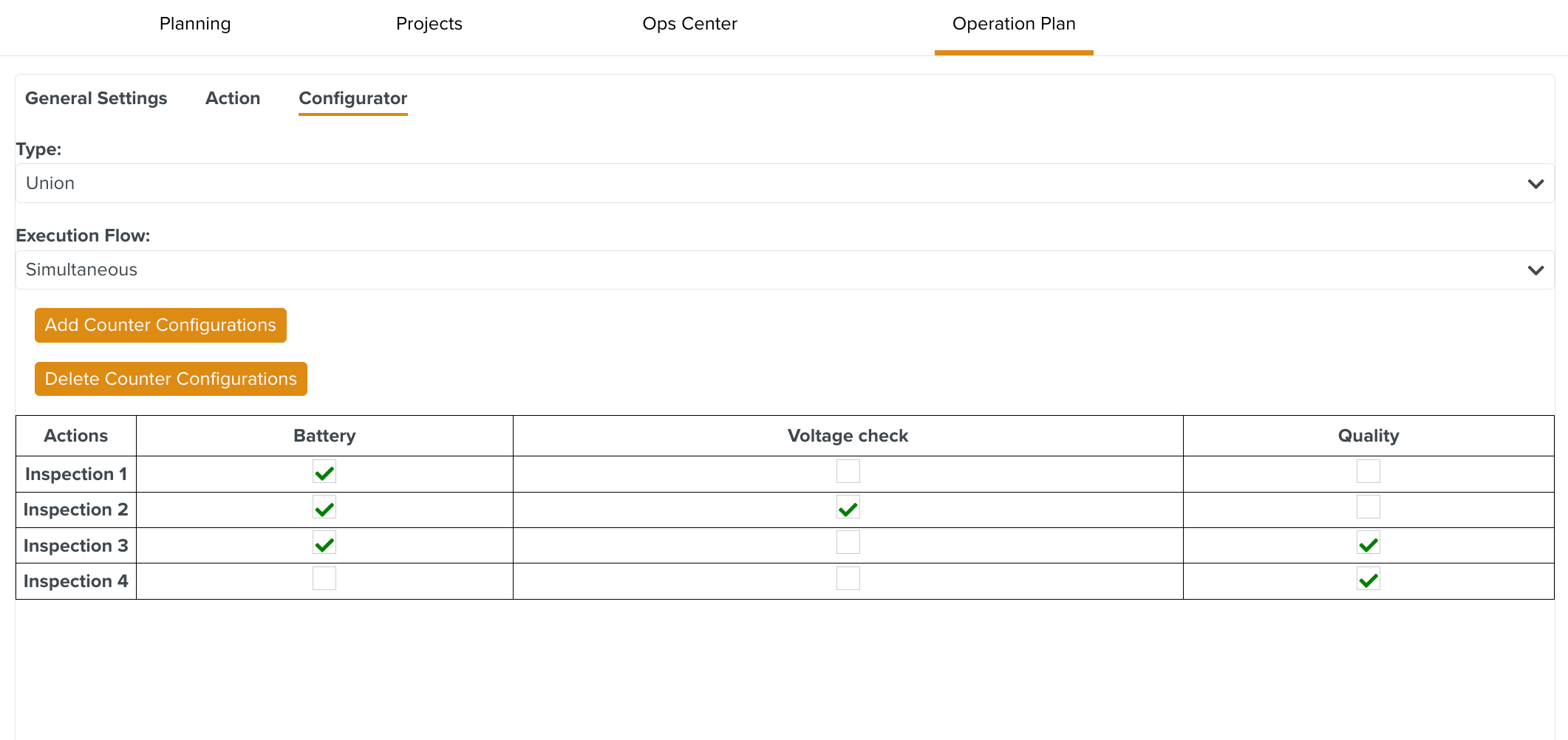
Task: Open the Type dropdown showing Union
Action: pyautogui.click(x=785, y=183)
